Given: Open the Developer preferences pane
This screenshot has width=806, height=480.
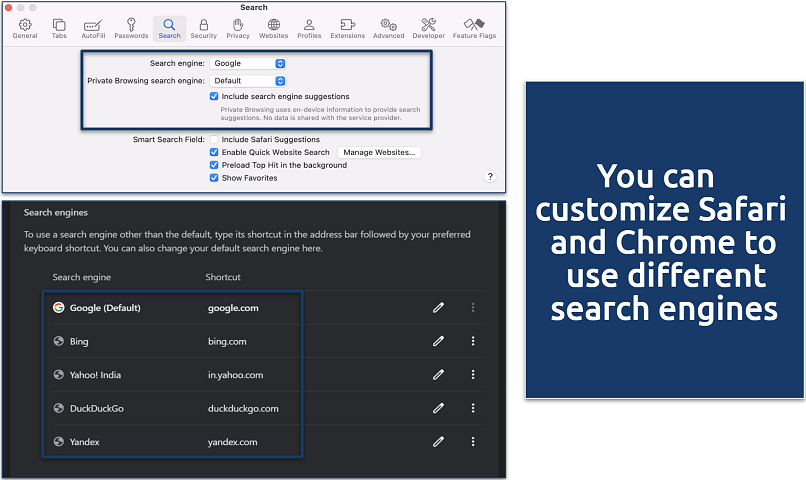Looking at the screenshot, I should point(429,29).
